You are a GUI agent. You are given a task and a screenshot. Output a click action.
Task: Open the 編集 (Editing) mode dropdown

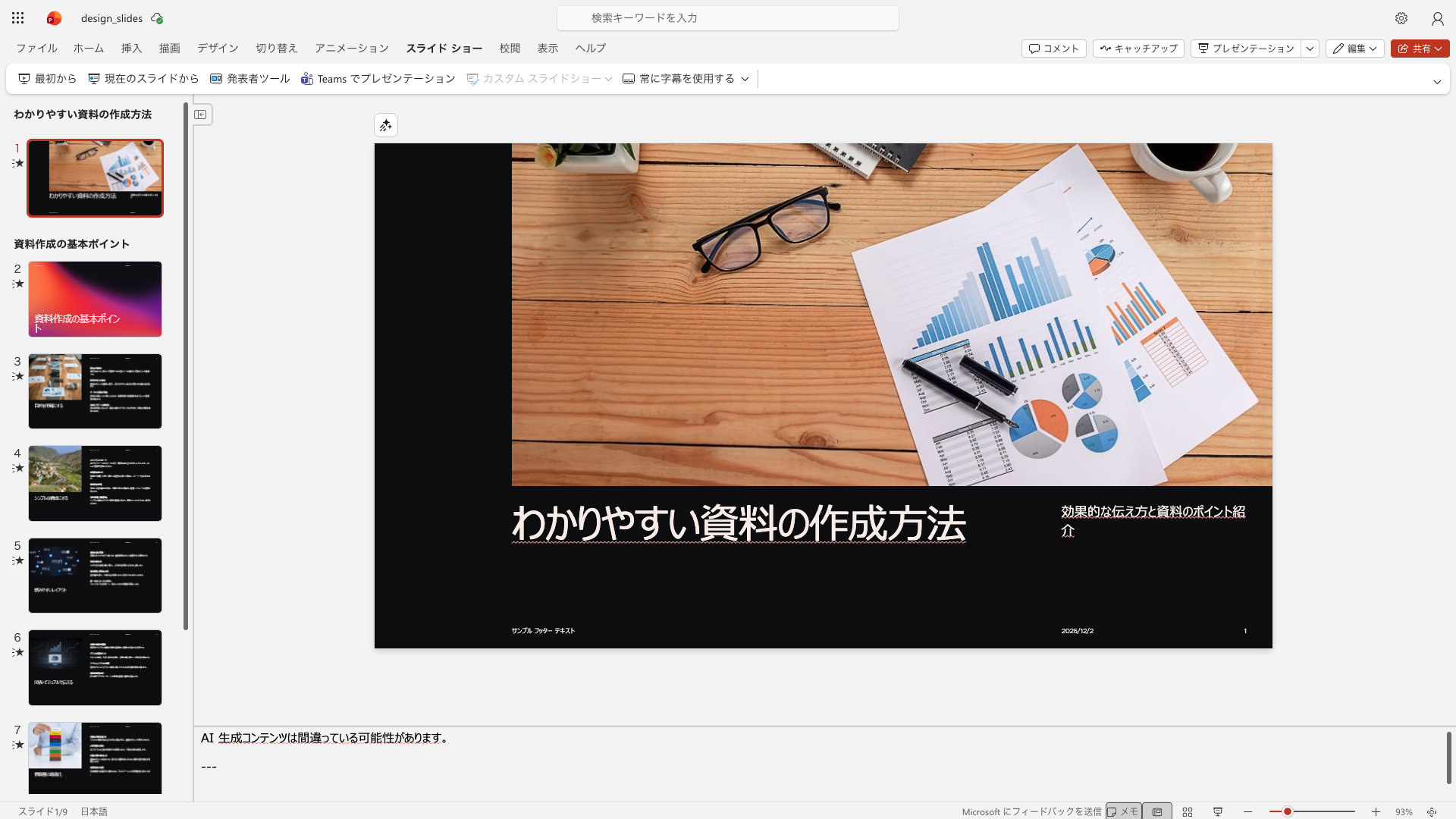[x=1354, y=48]
